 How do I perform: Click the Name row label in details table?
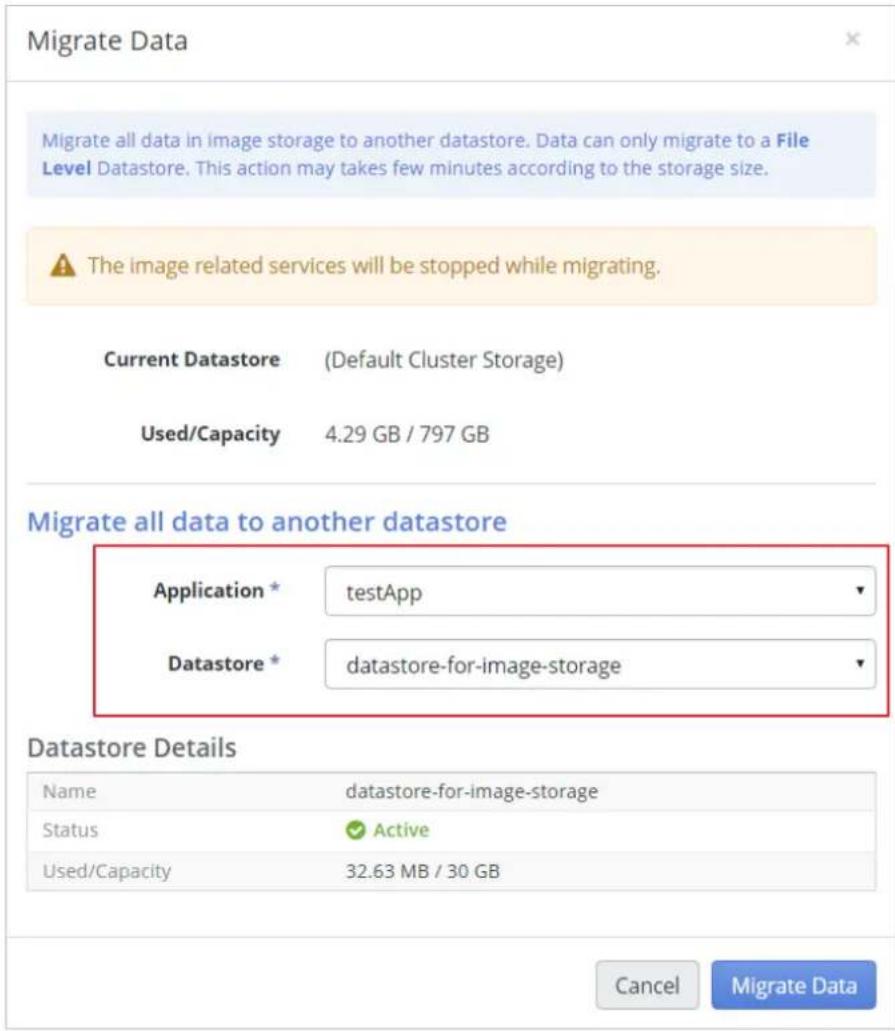tap(69, 792)
